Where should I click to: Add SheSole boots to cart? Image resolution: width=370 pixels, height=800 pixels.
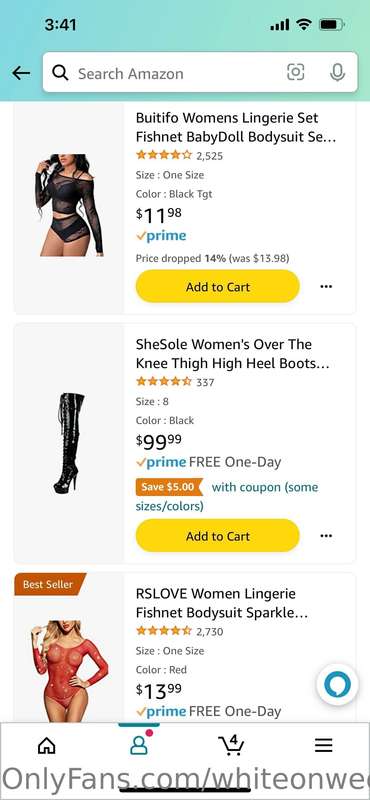(x=217, y=536)
